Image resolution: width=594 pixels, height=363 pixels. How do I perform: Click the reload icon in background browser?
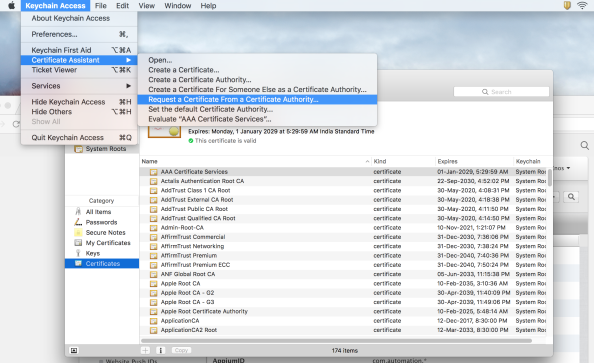coord(16,124)
